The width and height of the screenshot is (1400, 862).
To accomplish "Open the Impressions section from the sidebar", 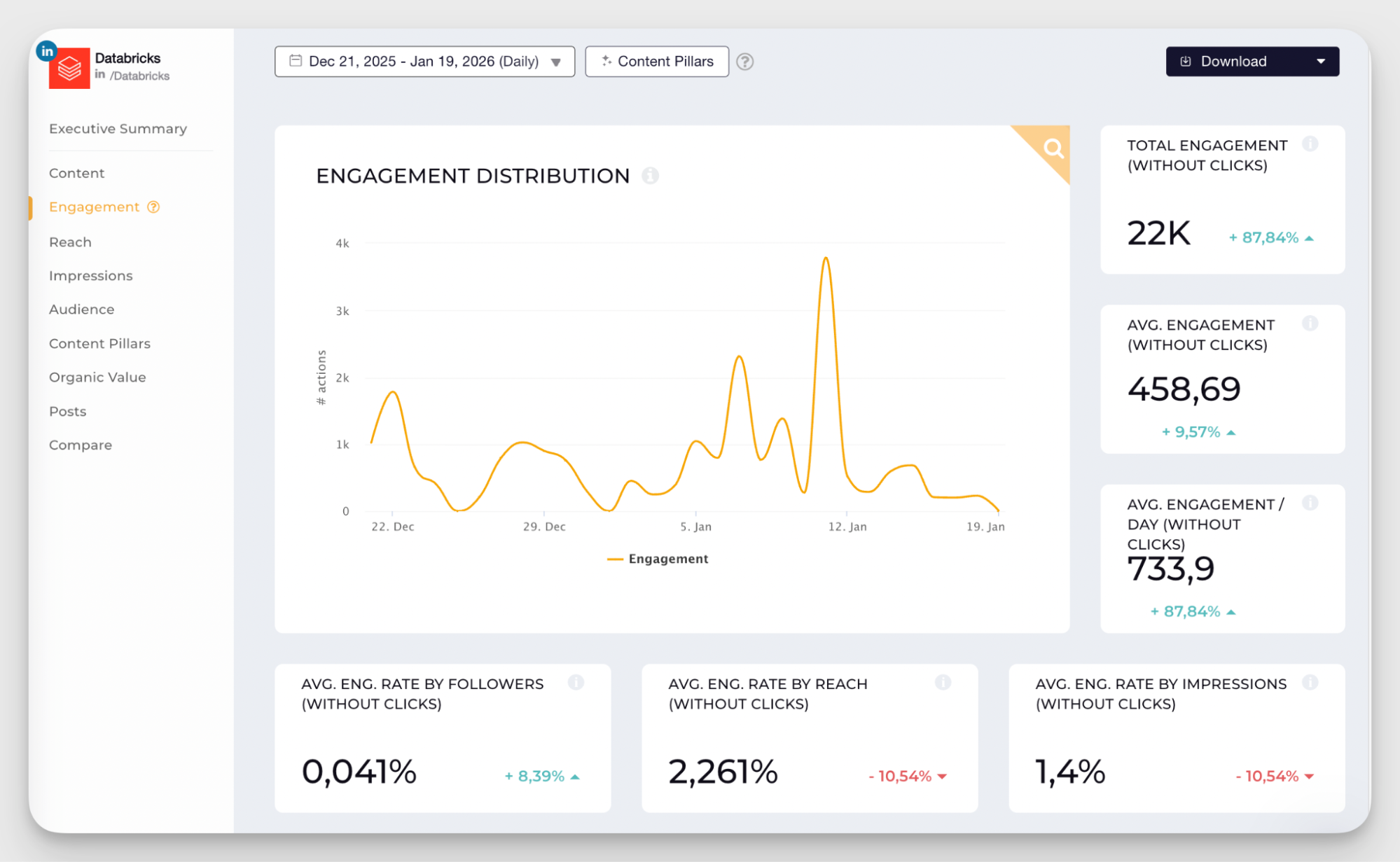I will 90,275.
